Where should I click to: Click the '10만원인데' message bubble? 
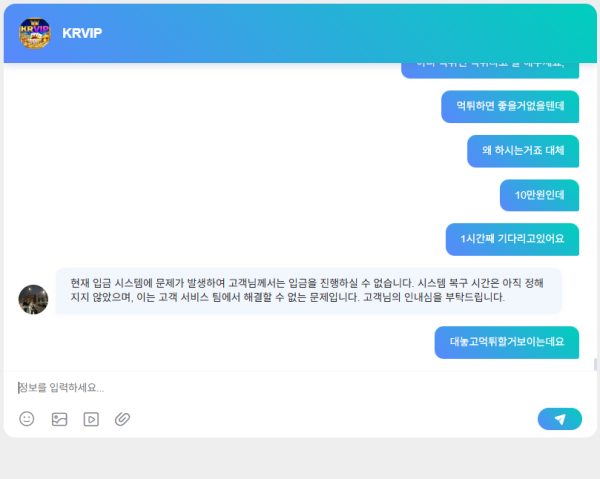pos(539,194)
